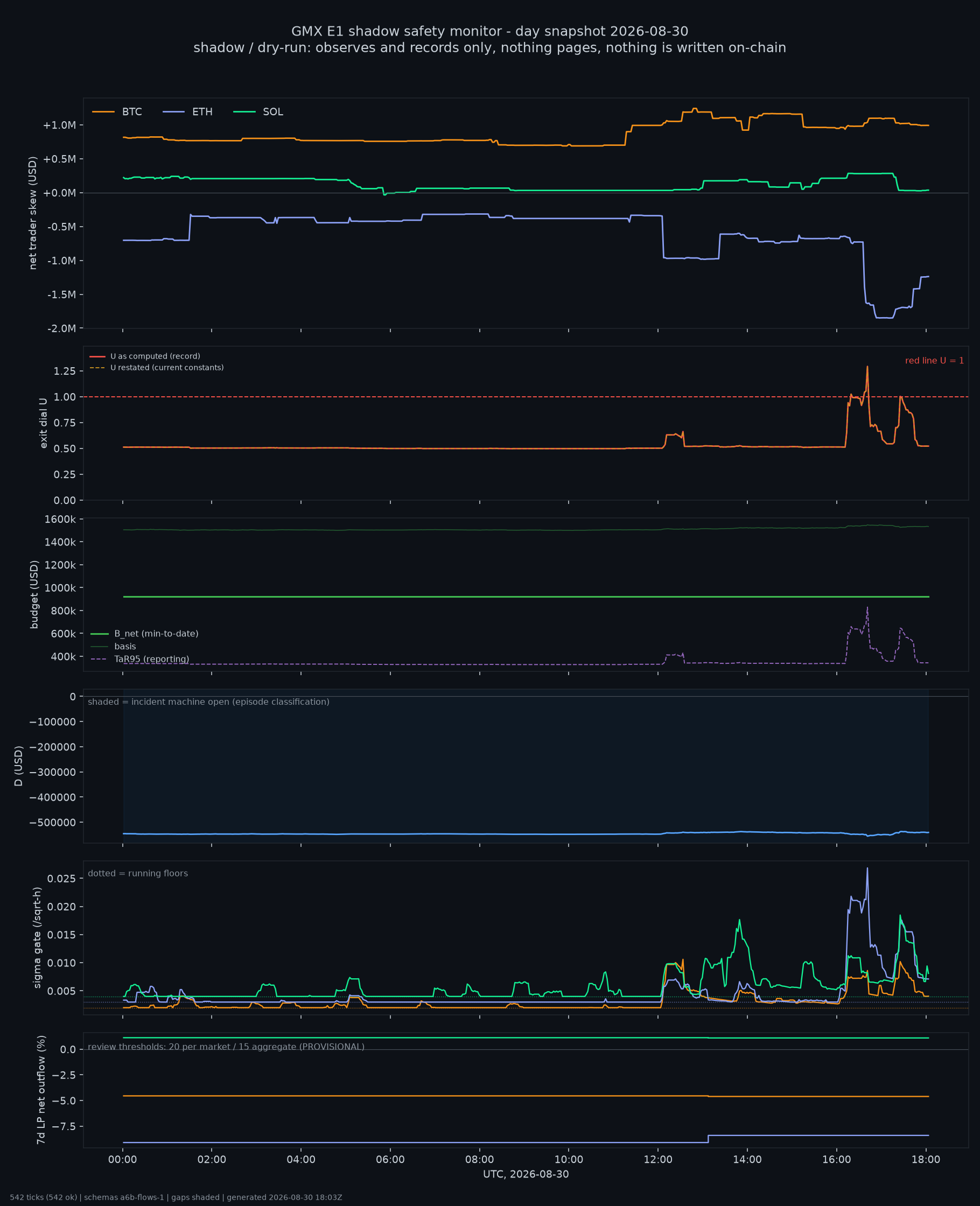
Task: Click the 16:00 time tick label
Action: pos(836,1160)
